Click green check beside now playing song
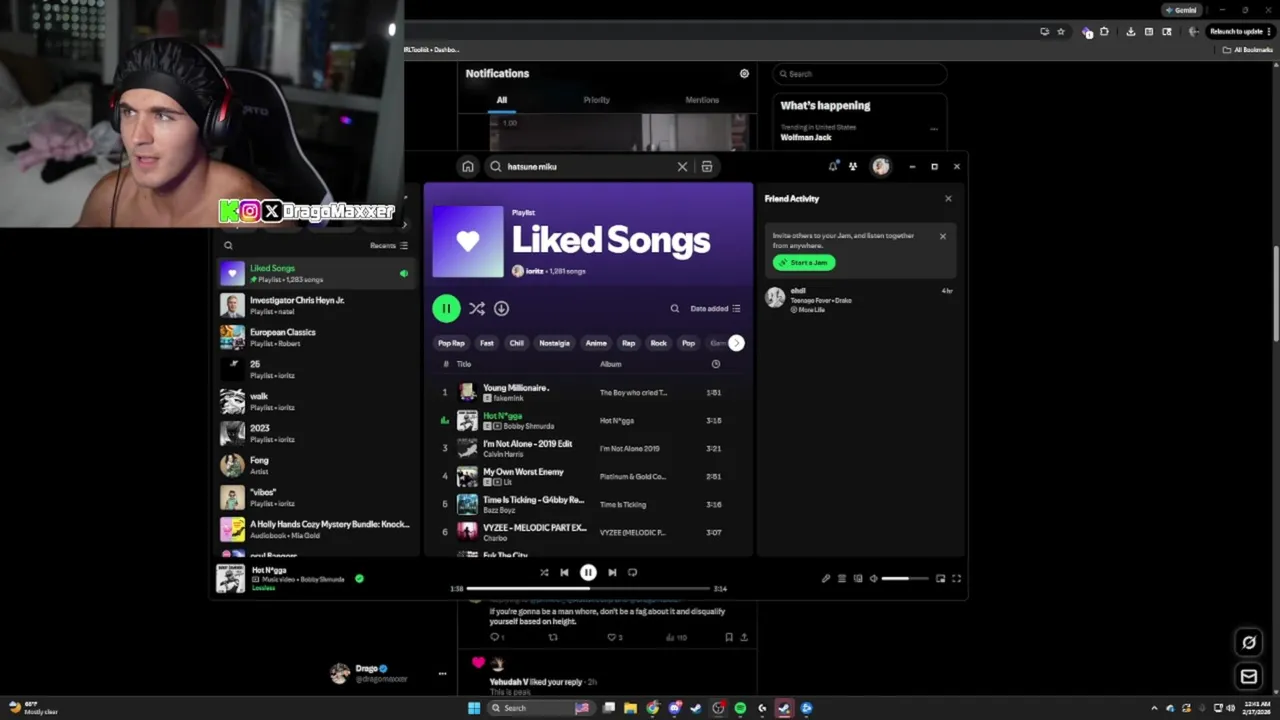 point(359,578)
